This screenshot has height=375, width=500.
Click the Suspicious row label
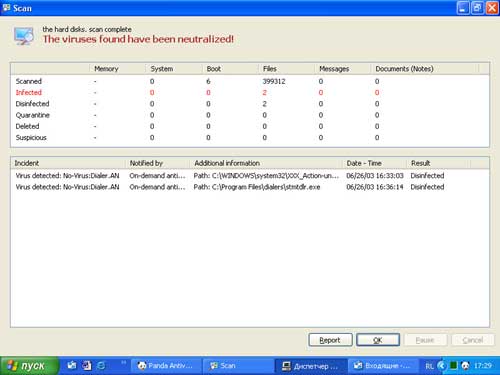point(31,138)
